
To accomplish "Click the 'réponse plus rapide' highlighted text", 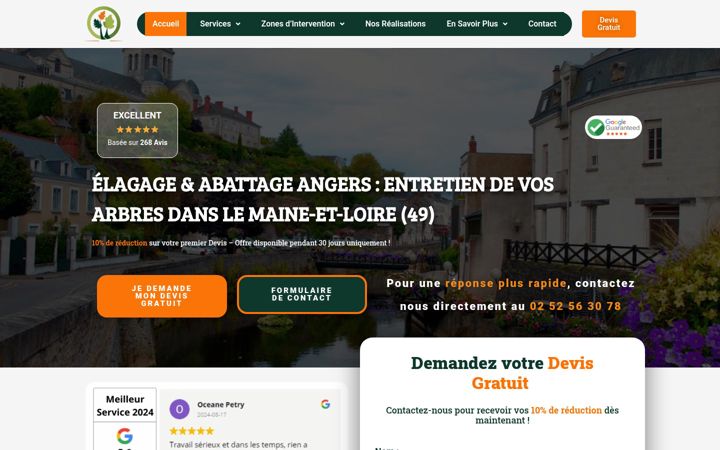I will pyautogui.click(x=506, y=283).
